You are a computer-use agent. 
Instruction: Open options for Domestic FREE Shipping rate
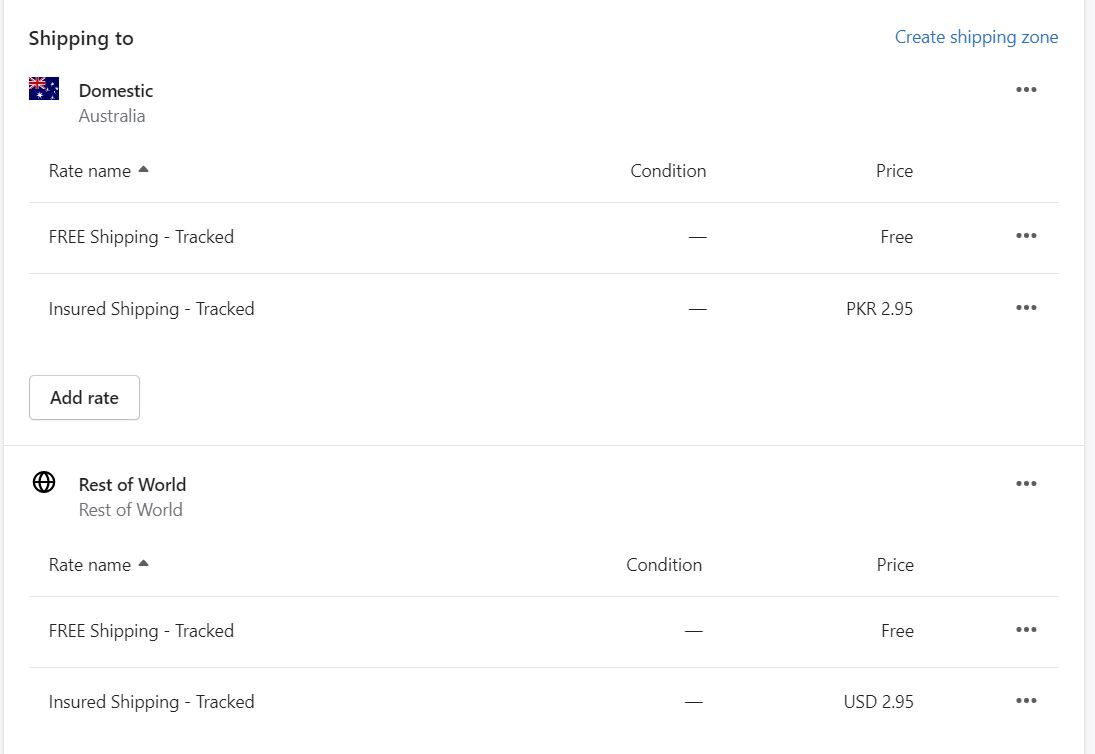[x=1026, y=236]
